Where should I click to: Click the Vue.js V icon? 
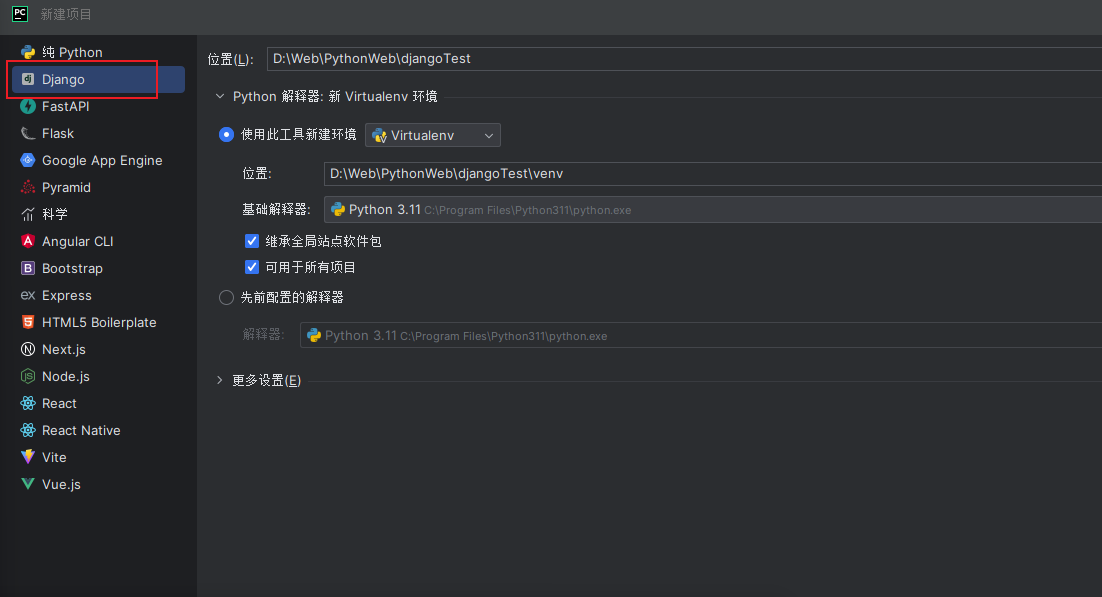click(x=28, y=484)
